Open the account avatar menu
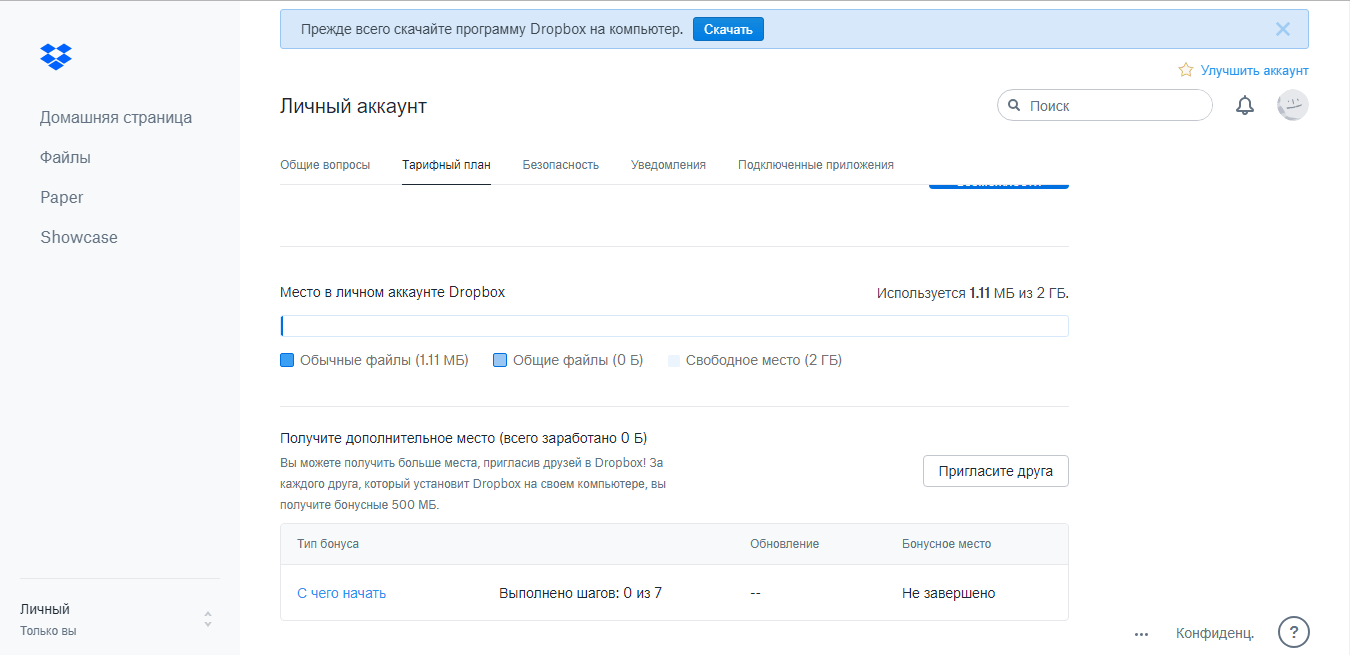 1293,105
